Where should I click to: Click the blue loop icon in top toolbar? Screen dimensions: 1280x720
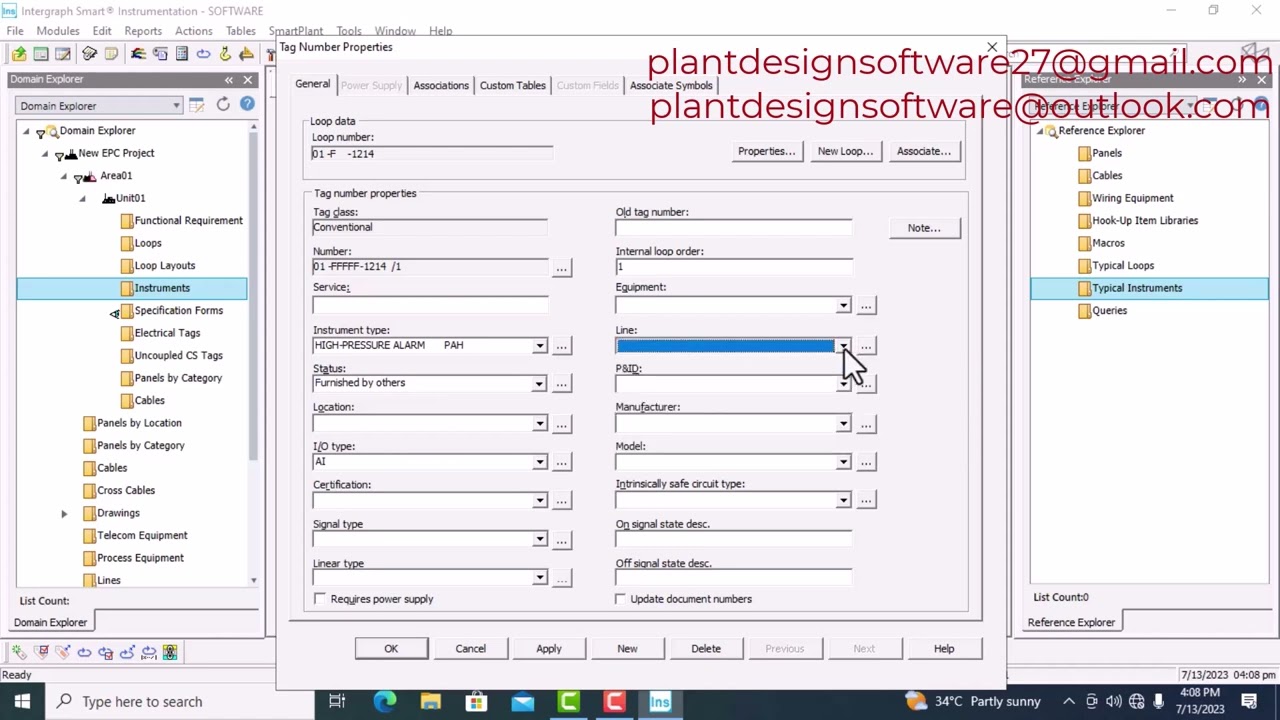203,54
